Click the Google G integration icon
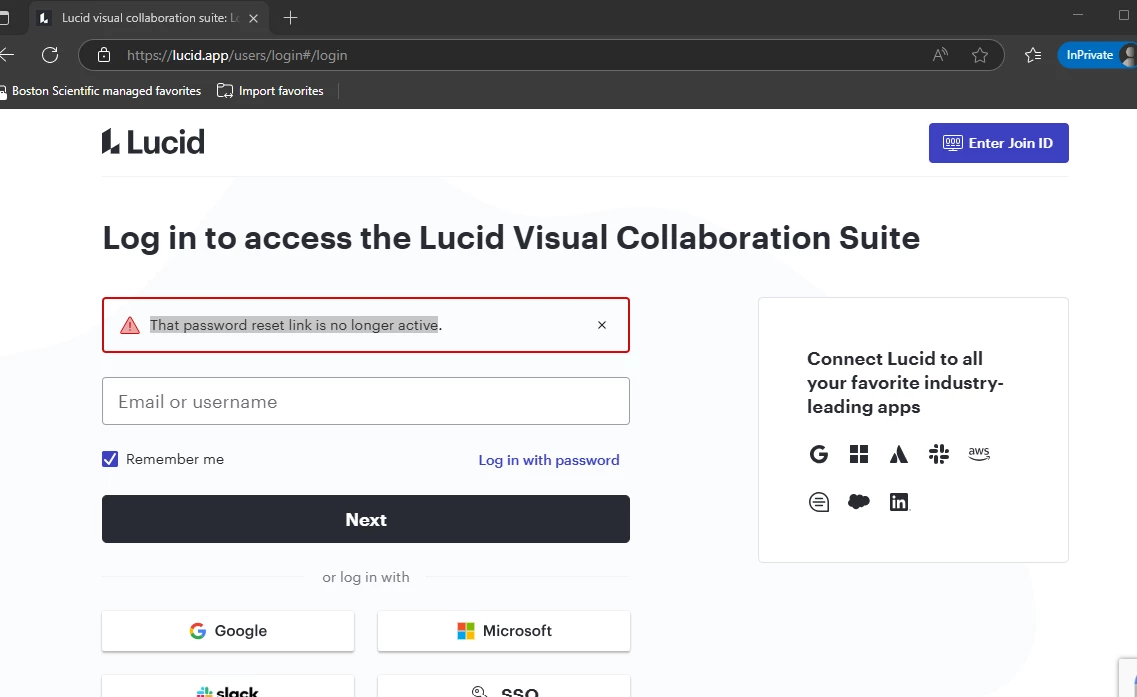Viewport: 1137px width, 697px height. 819,454
